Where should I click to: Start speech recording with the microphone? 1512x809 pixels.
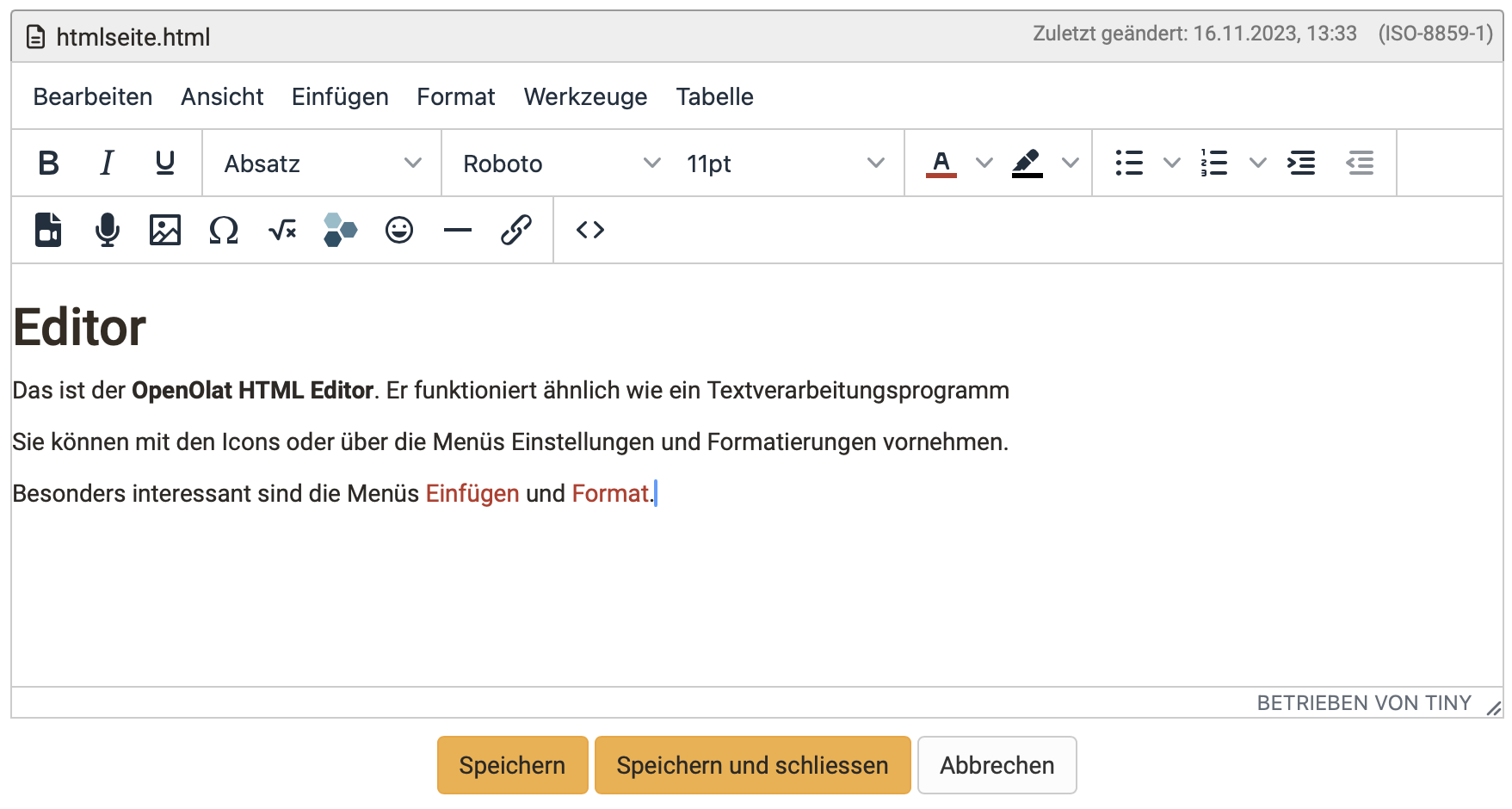[x=106, y=230]
